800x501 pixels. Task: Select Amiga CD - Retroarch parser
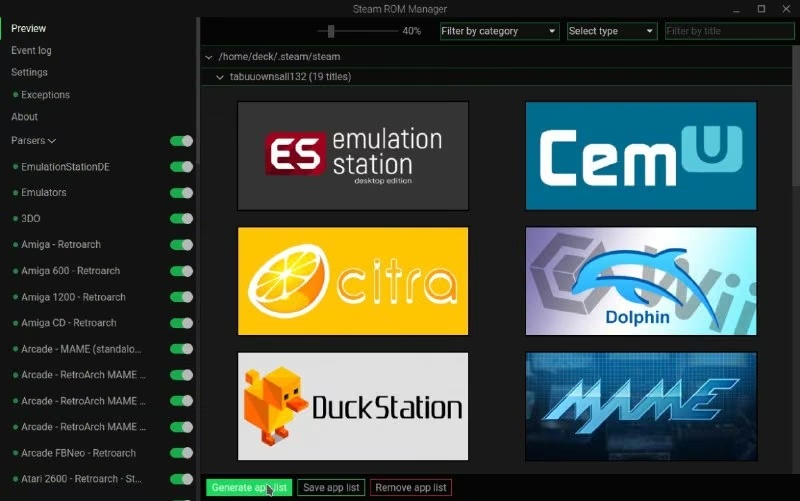pyautogui.click(x=68, y=323)
